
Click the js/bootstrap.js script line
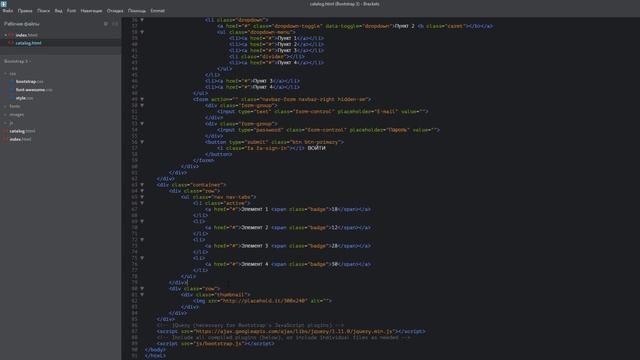pos(216,344)
